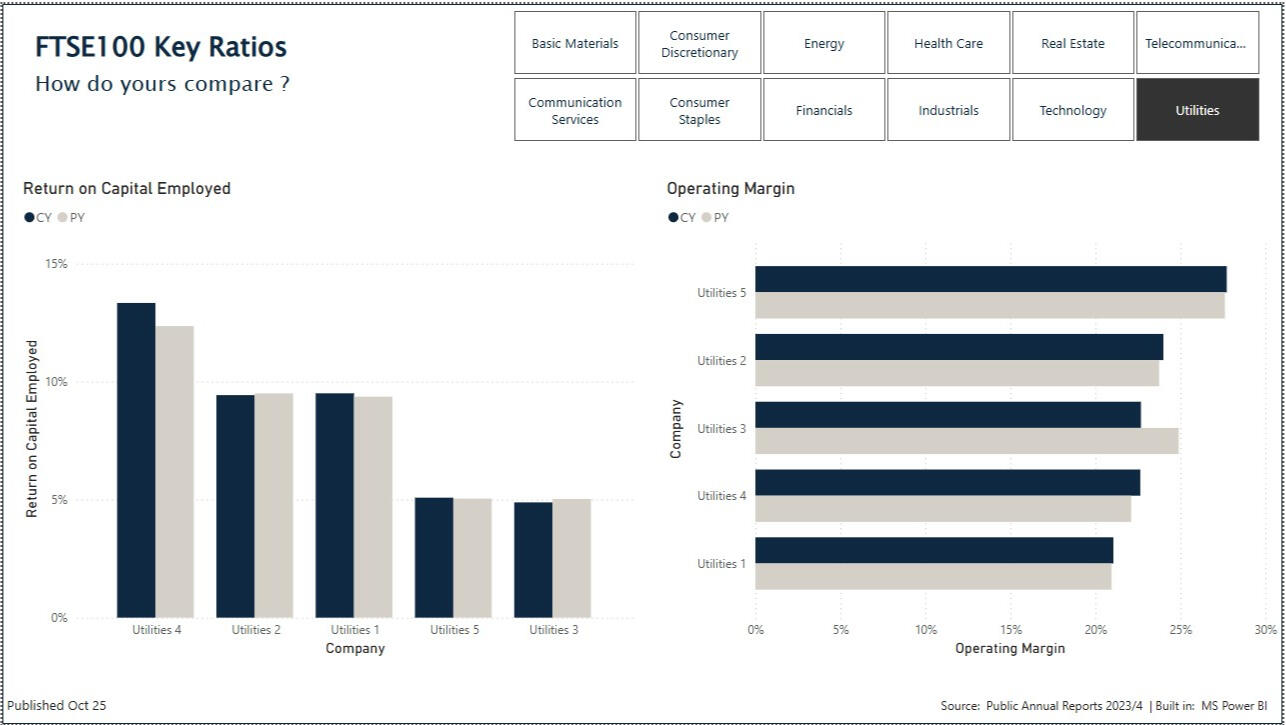Toggle the CY legend on the ROCE chart
The height and width of the screenshot is (725, 1286).
click(x=36, y=216)
